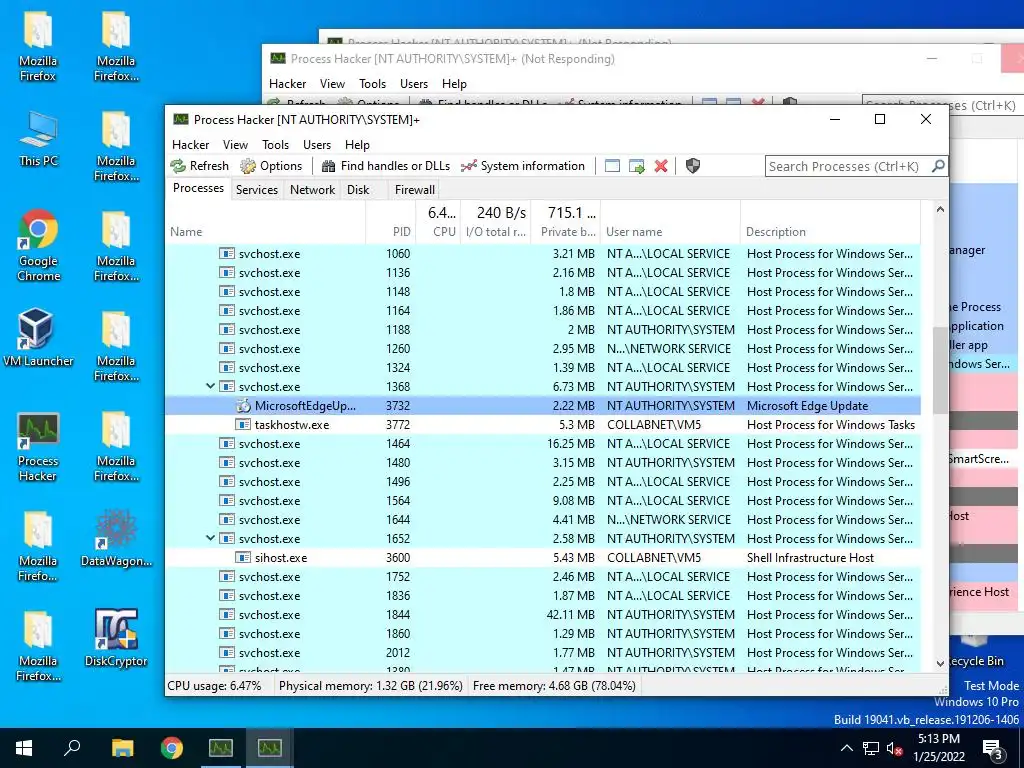Image resolution: width=1024 pixels, height=768 pixels.
Task: Open the Hacker menu in front window
Action: click(190, 145)
